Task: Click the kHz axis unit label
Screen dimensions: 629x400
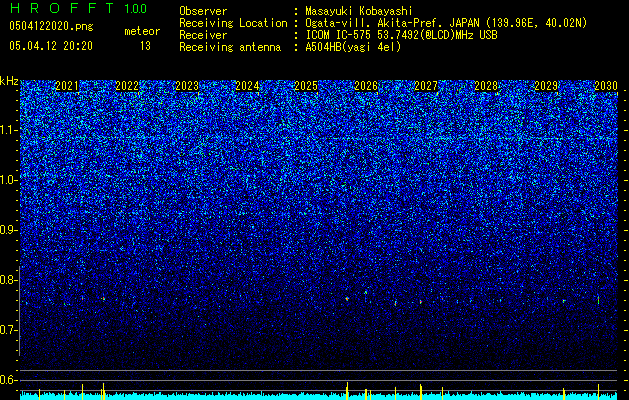Action: [x=9, y=81]
